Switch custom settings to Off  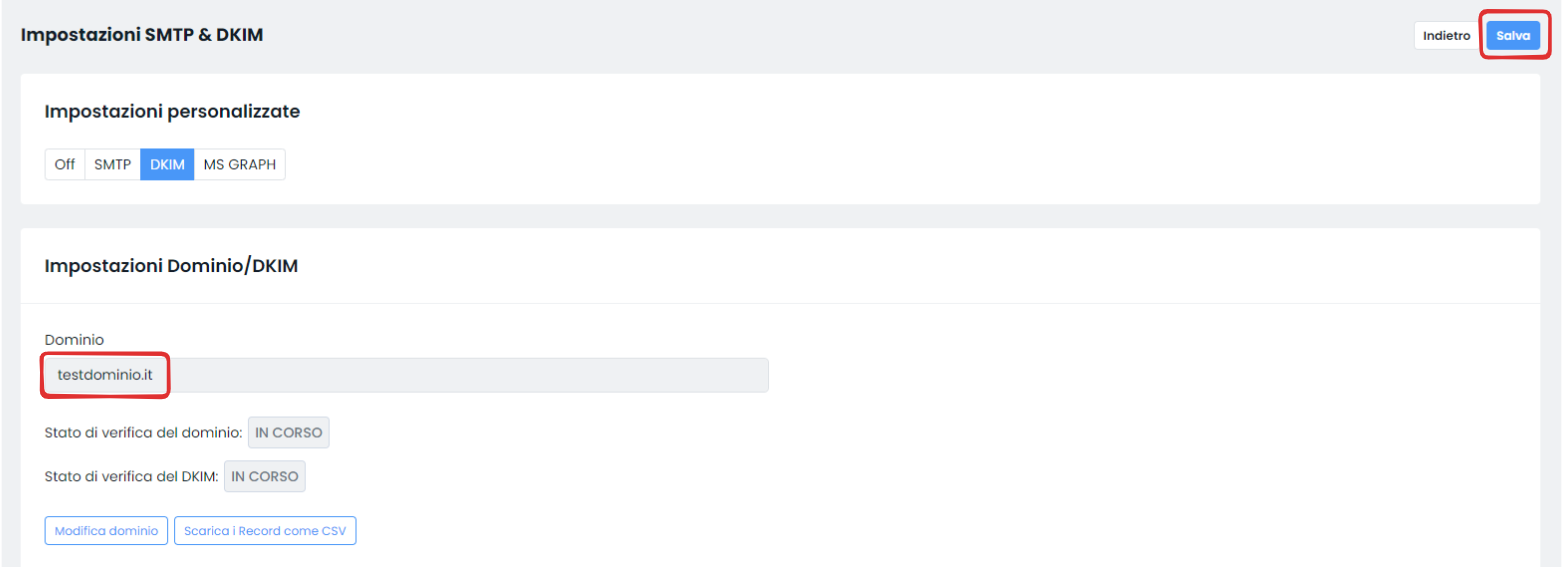pyautogui.click(x=65, y=165)
